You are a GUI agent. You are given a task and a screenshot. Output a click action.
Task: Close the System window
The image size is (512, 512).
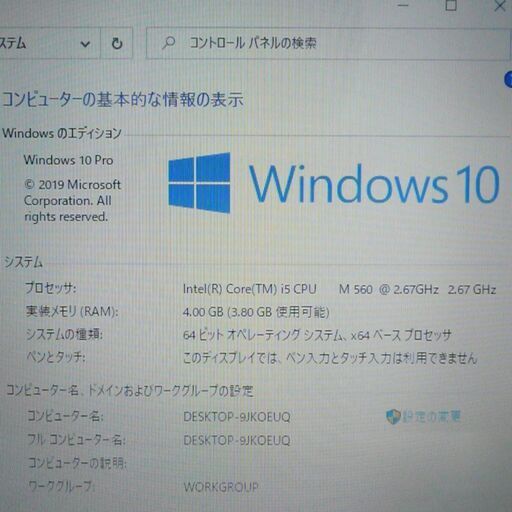point(500,6)
